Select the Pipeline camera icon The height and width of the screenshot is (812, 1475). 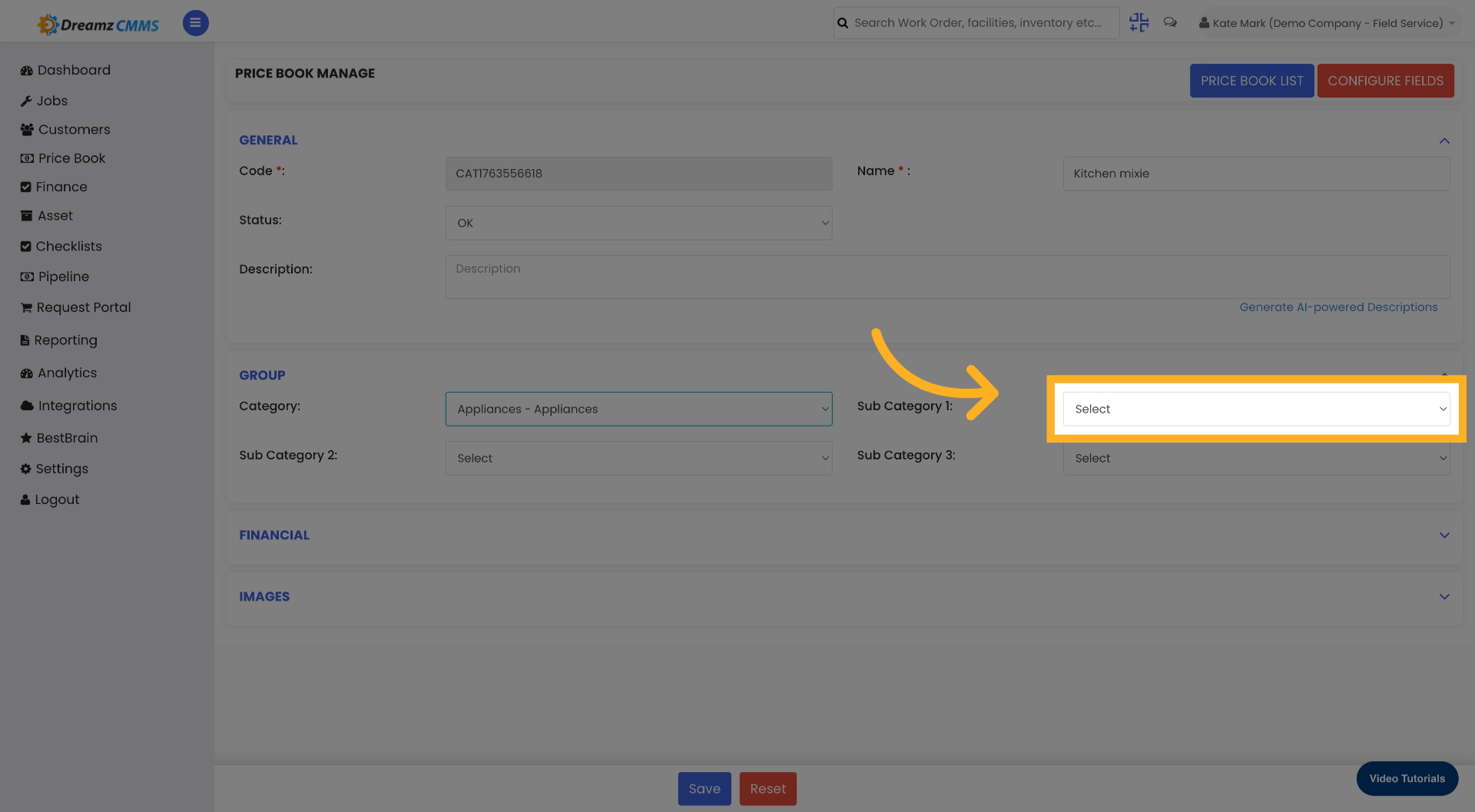coord(25,277)
